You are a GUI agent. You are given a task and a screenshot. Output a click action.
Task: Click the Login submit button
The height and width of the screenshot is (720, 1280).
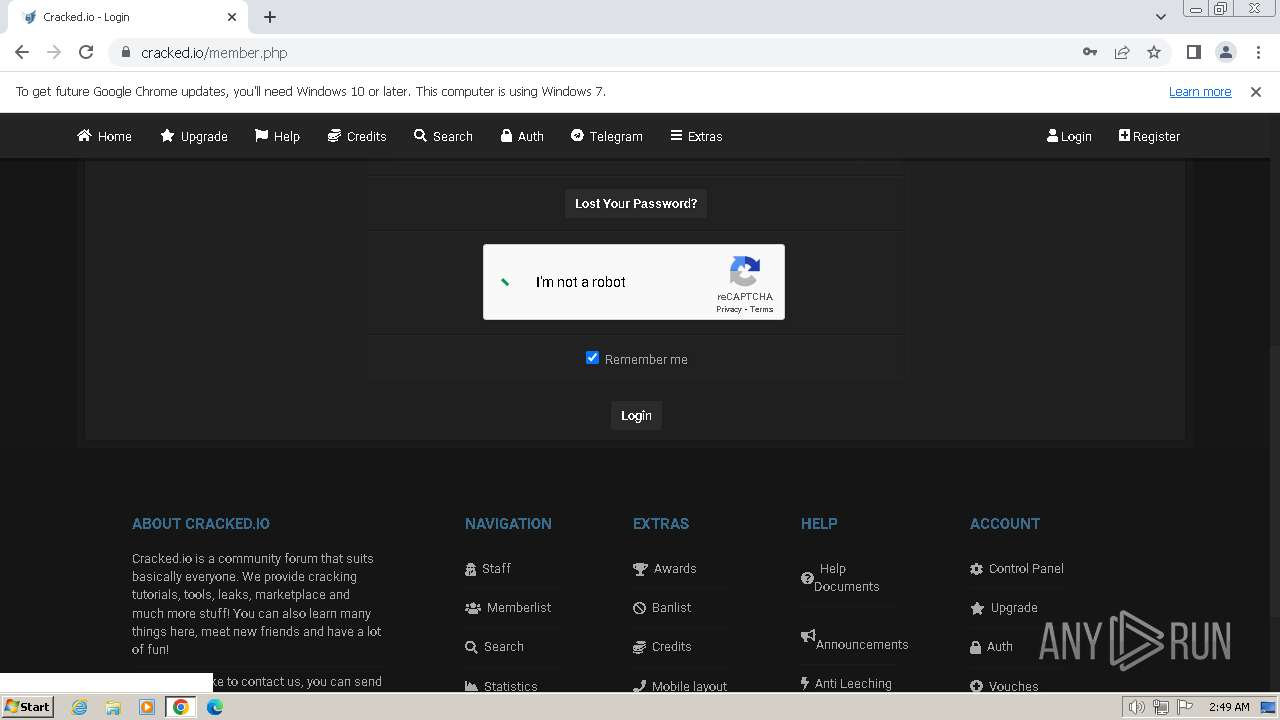636,415
